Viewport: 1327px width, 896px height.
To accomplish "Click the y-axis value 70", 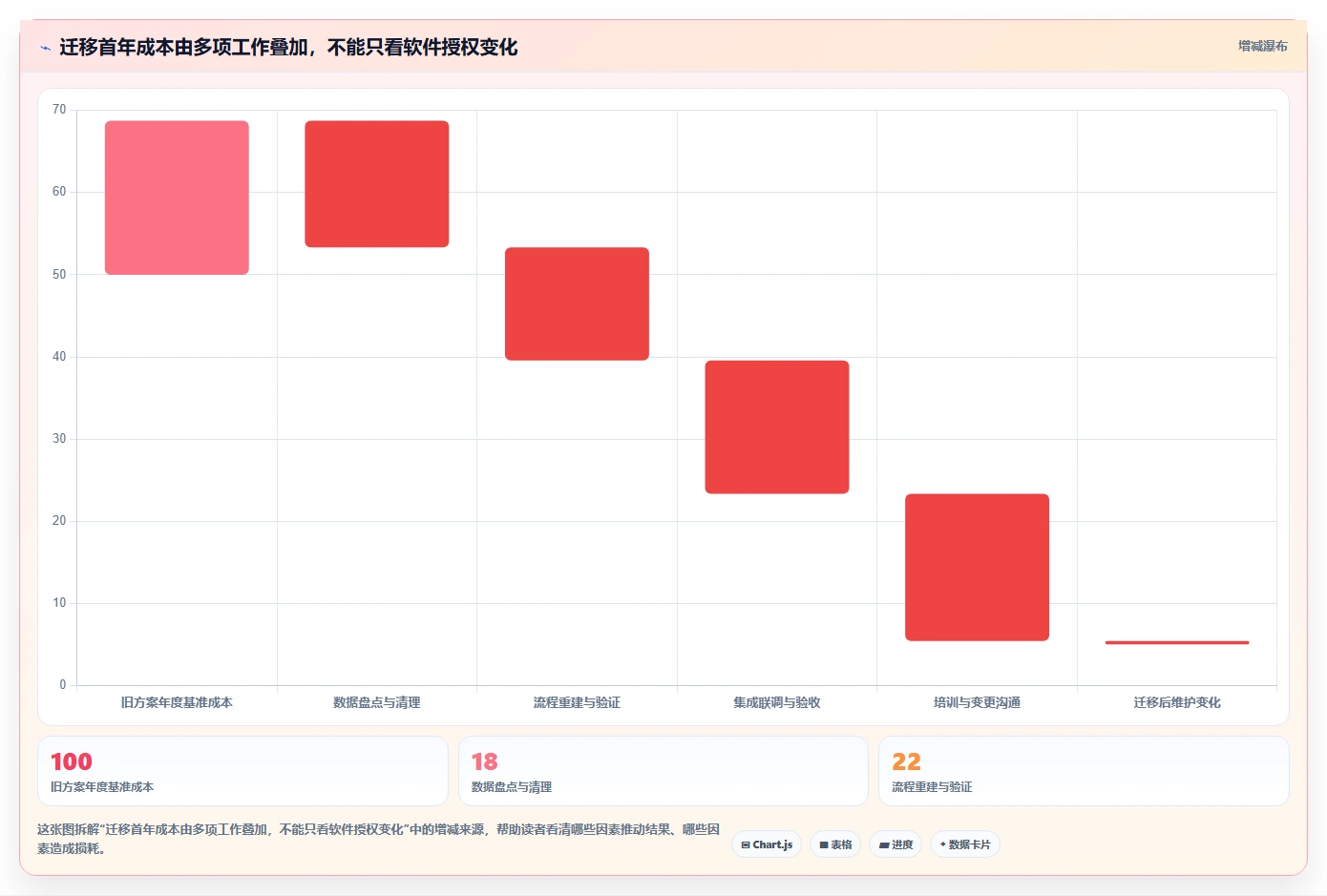I will click(x=59, y=110).
